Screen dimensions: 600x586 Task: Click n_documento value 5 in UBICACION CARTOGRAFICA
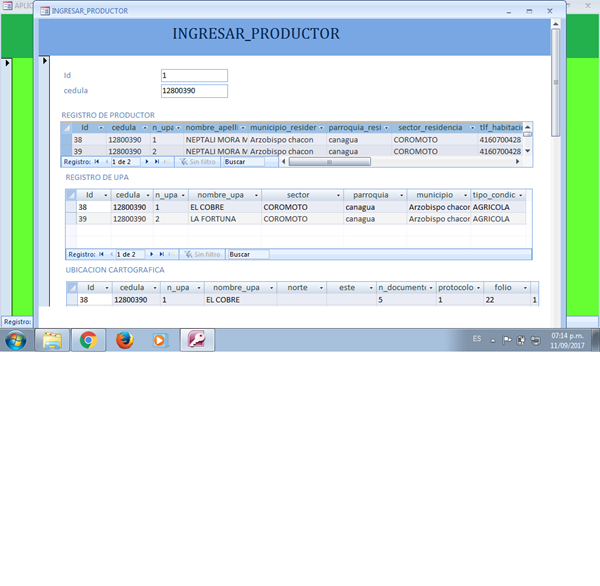coord(406,300)
